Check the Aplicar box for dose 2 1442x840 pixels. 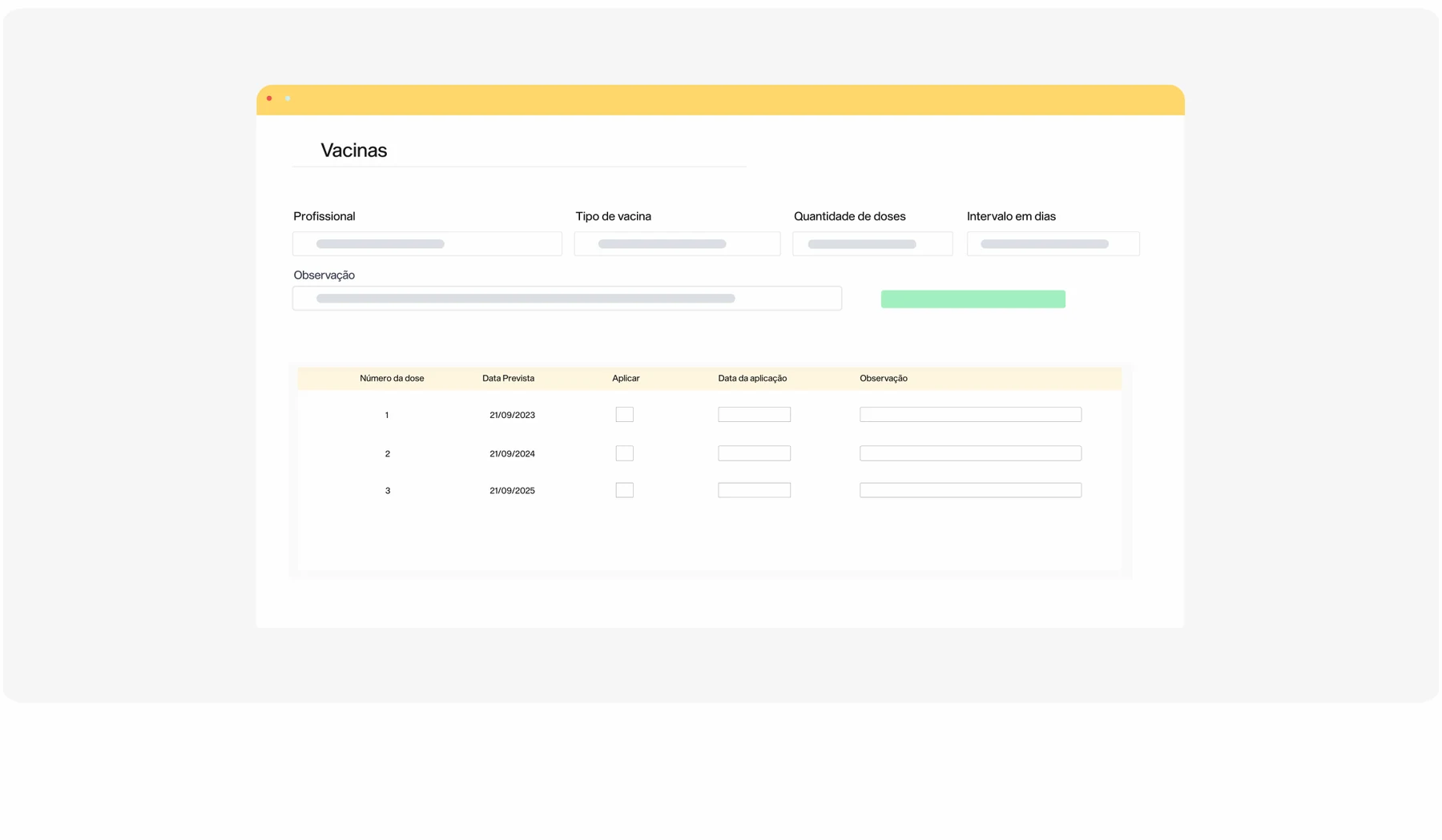(624, 453)
